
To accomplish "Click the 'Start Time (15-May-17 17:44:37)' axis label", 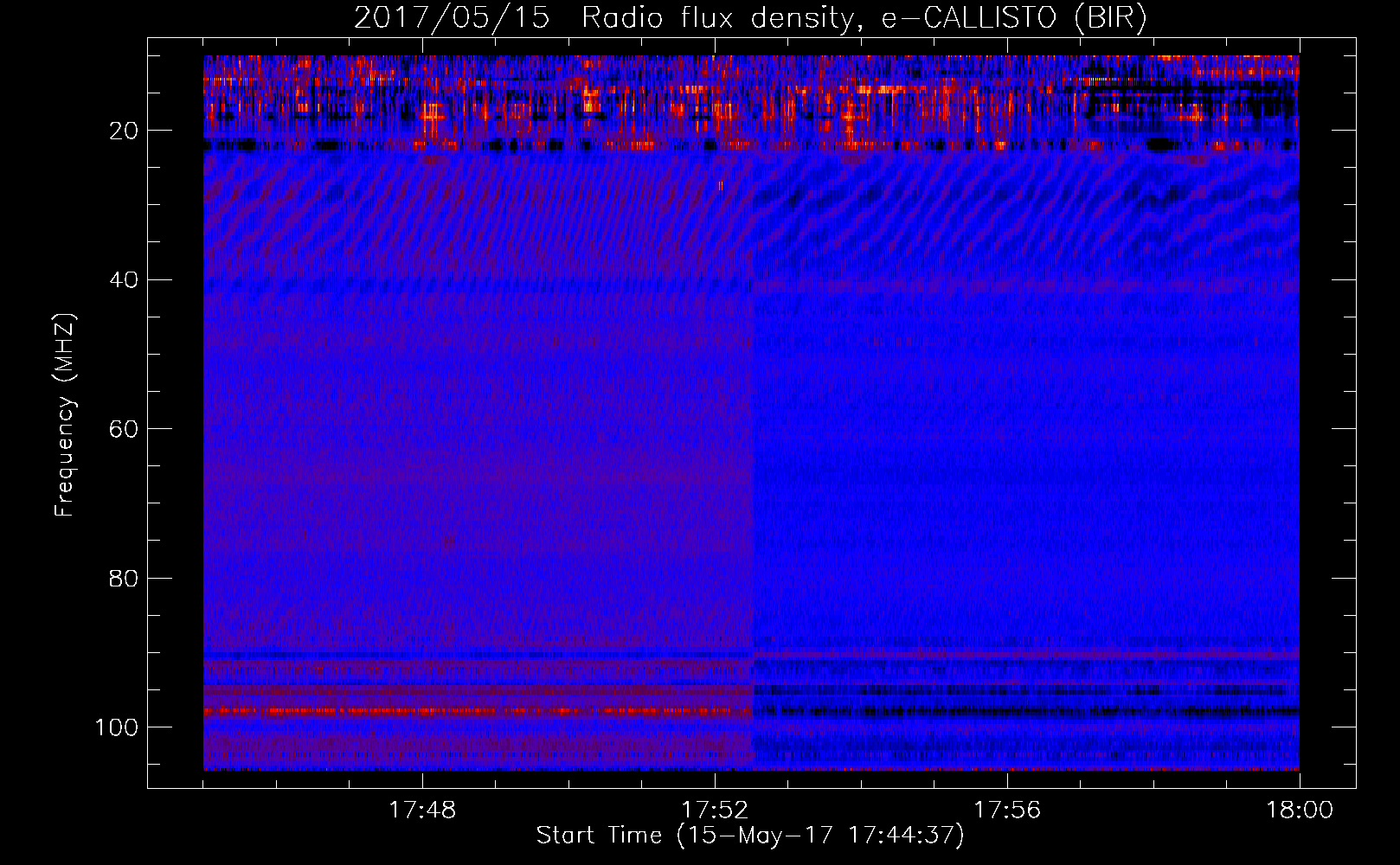I will point(750,836).
